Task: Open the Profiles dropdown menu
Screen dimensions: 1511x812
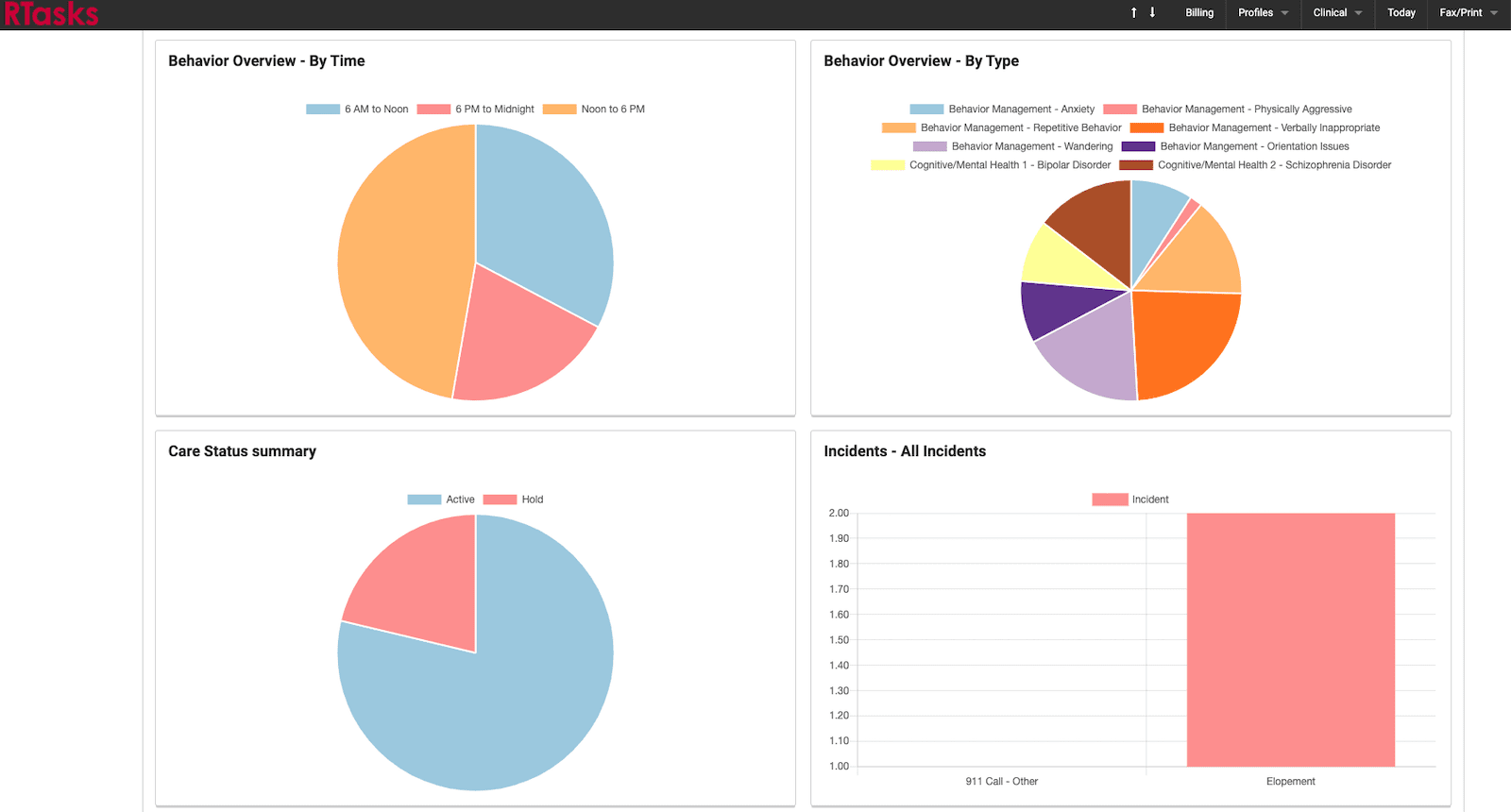Action: [x=1263, y=12]
